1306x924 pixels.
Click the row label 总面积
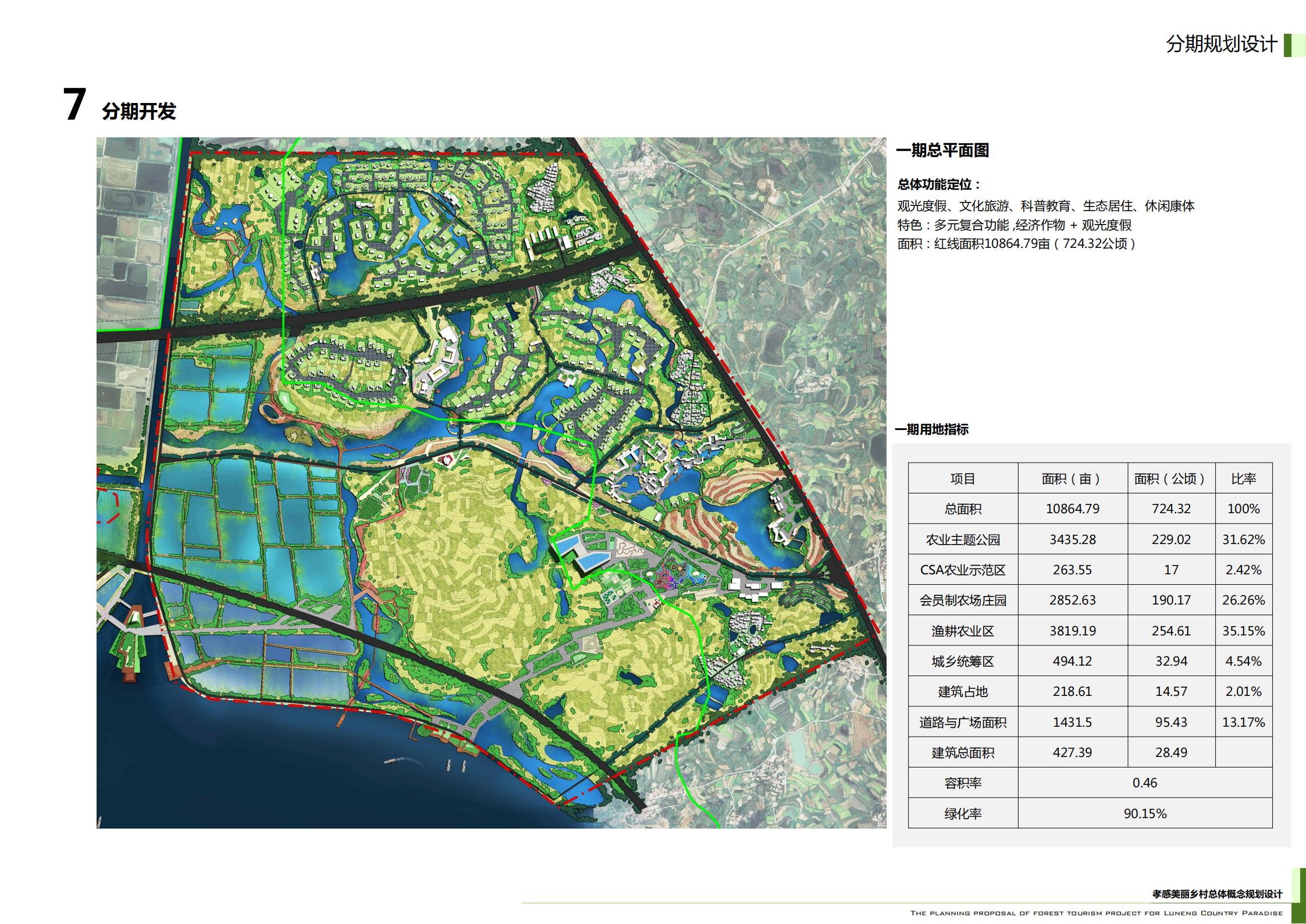pos(963,509)
